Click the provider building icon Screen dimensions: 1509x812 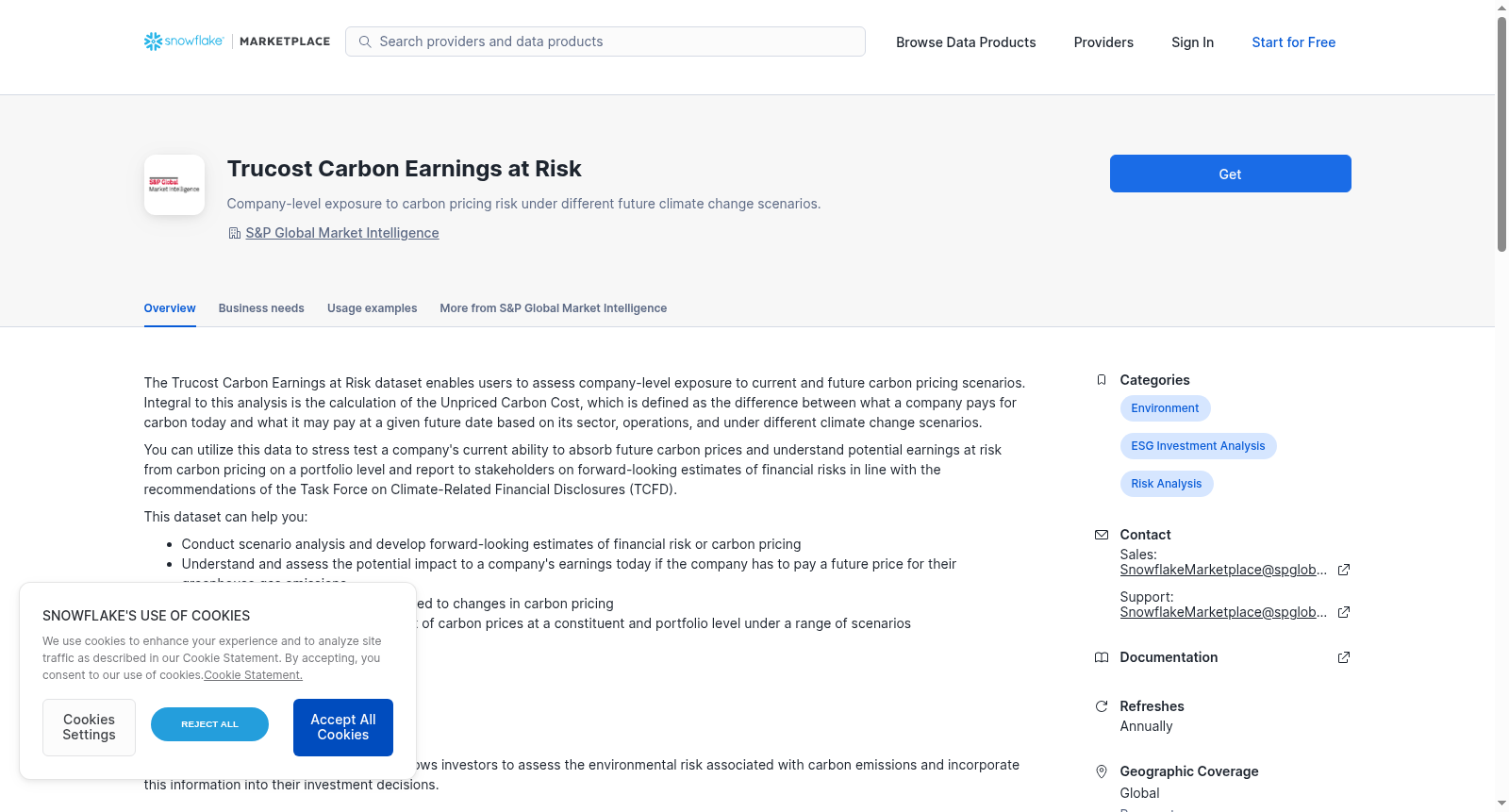point(235,233)
